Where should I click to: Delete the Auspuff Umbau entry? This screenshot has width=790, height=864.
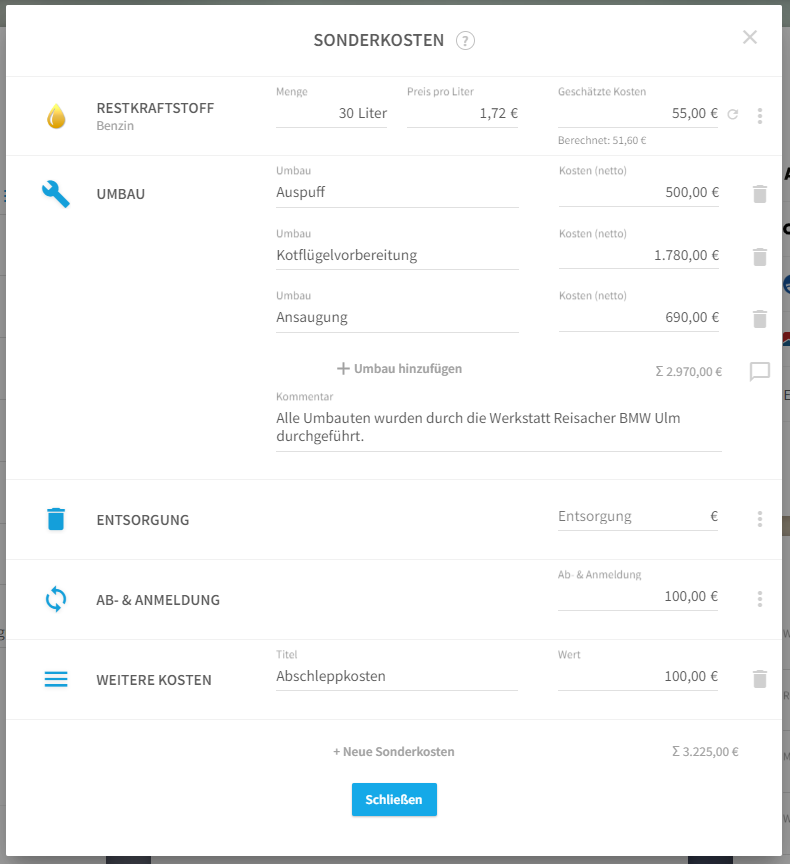[x=760, y=194]
